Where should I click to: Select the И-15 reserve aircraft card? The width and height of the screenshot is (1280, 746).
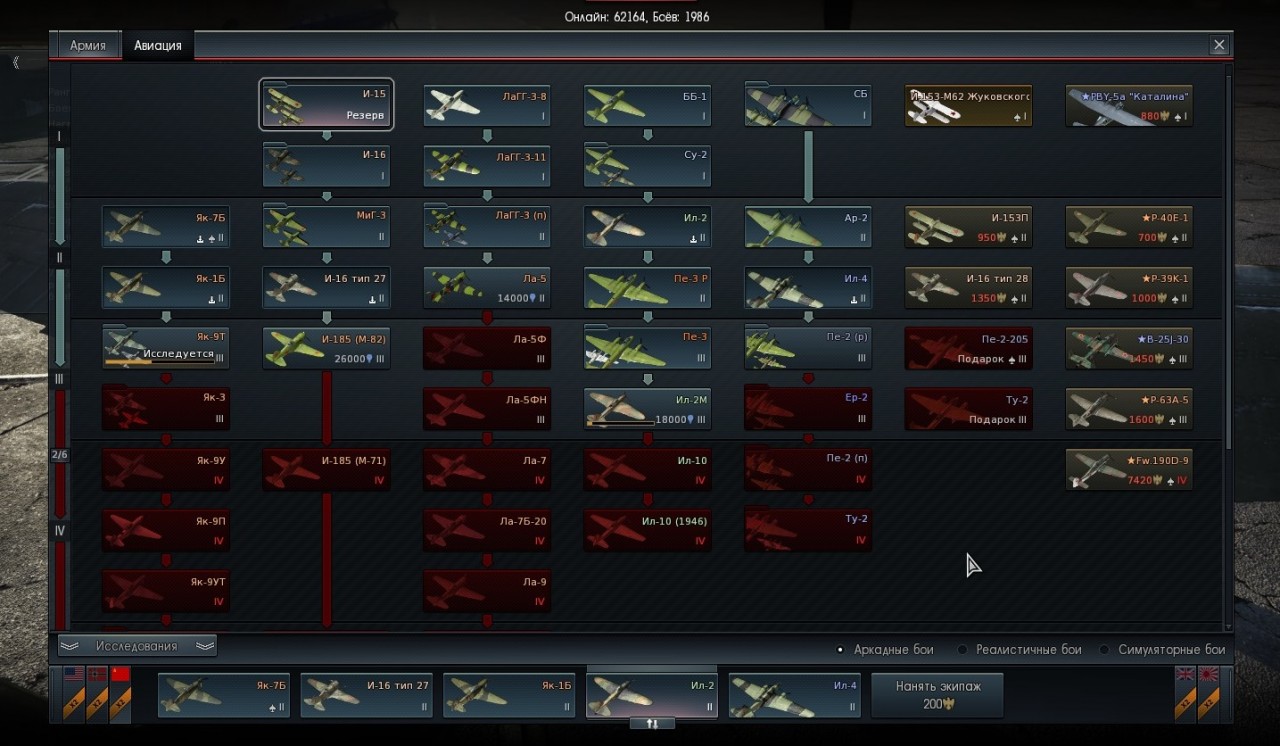point(327,105)
